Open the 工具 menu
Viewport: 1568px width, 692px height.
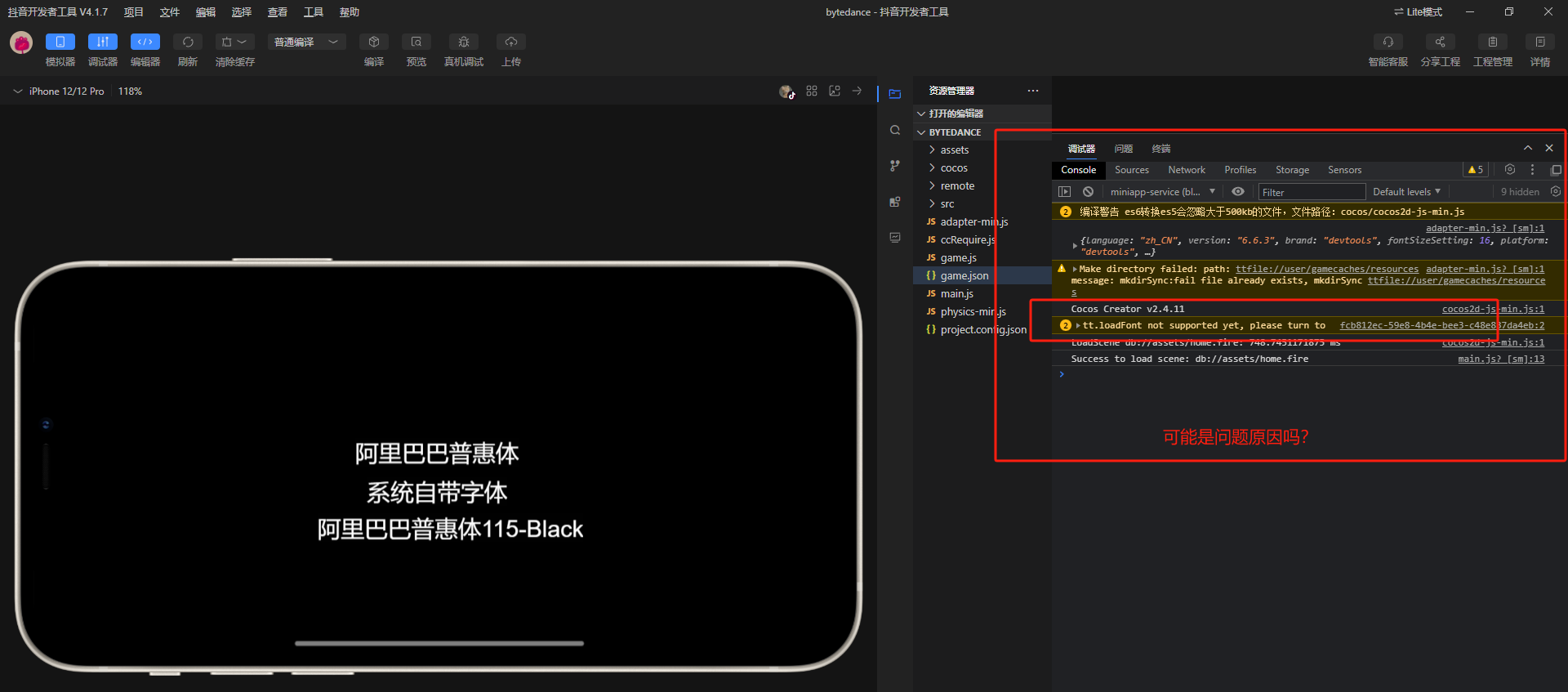[314, 12]
